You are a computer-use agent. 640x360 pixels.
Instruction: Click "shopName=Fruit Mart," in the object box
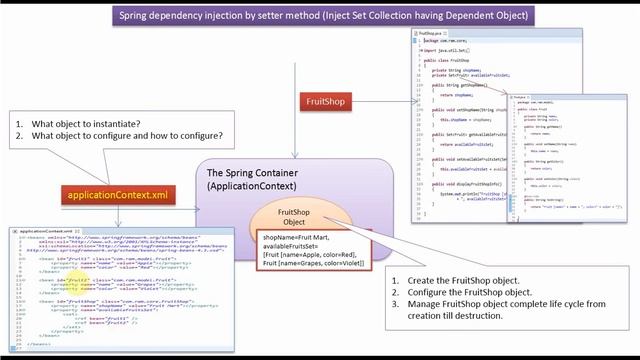[296, 237]
